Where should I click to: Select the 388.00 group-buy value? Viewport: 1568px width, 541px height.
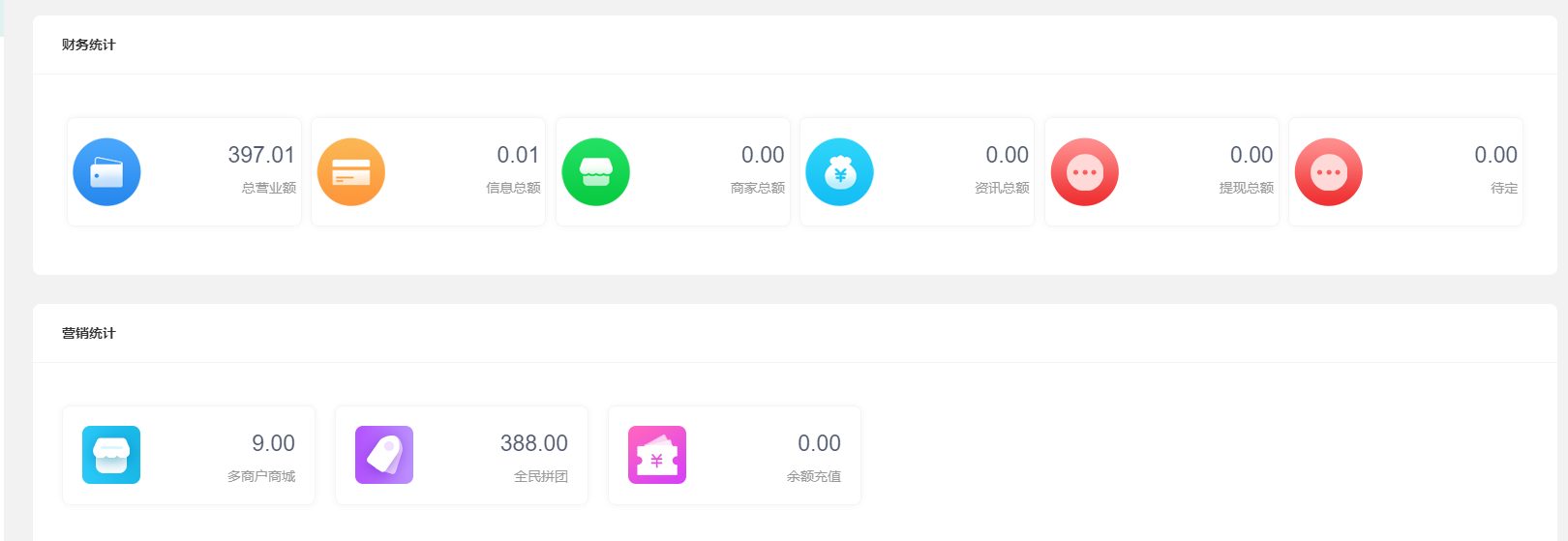coord(534,443)
